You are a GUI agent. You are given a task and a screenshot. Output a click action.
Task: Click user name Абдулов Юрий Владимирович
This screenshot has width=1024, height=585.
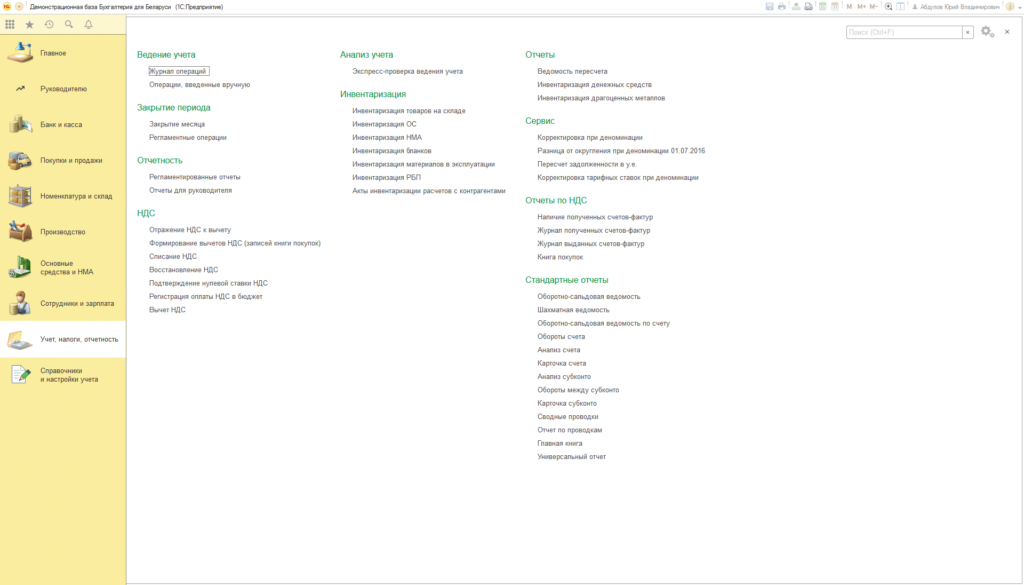(955, 7)
